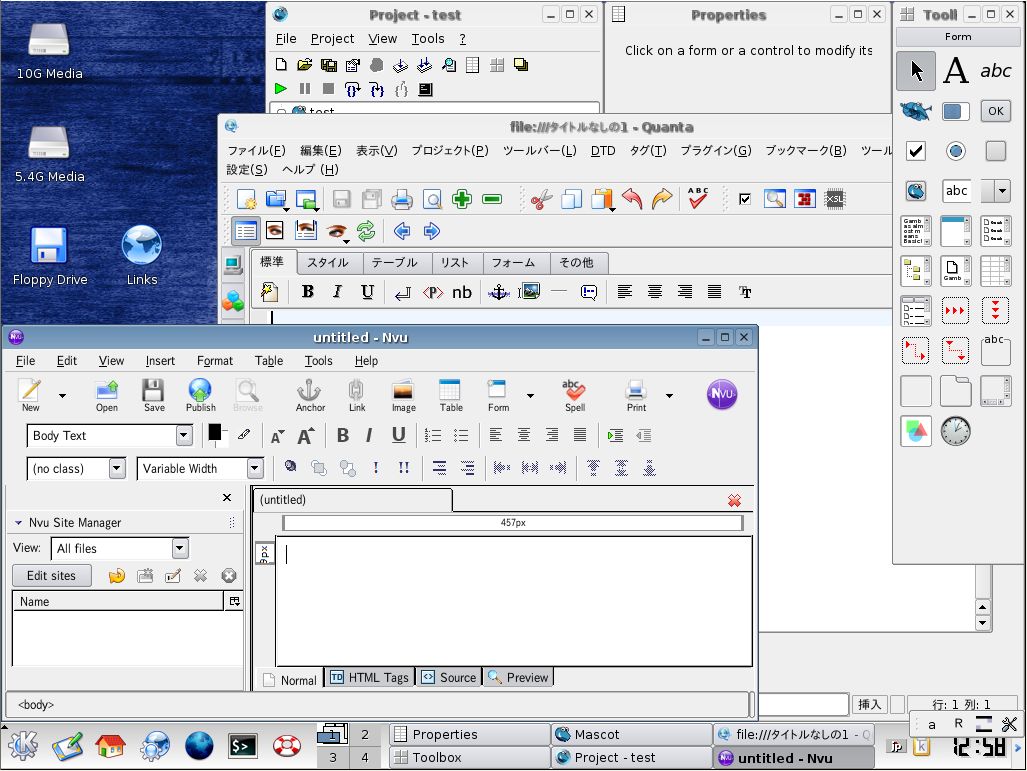Open the Variable Width font dropdown
Image resolution: width=1027 pixels, height=771 pixels.
point(255,468)
